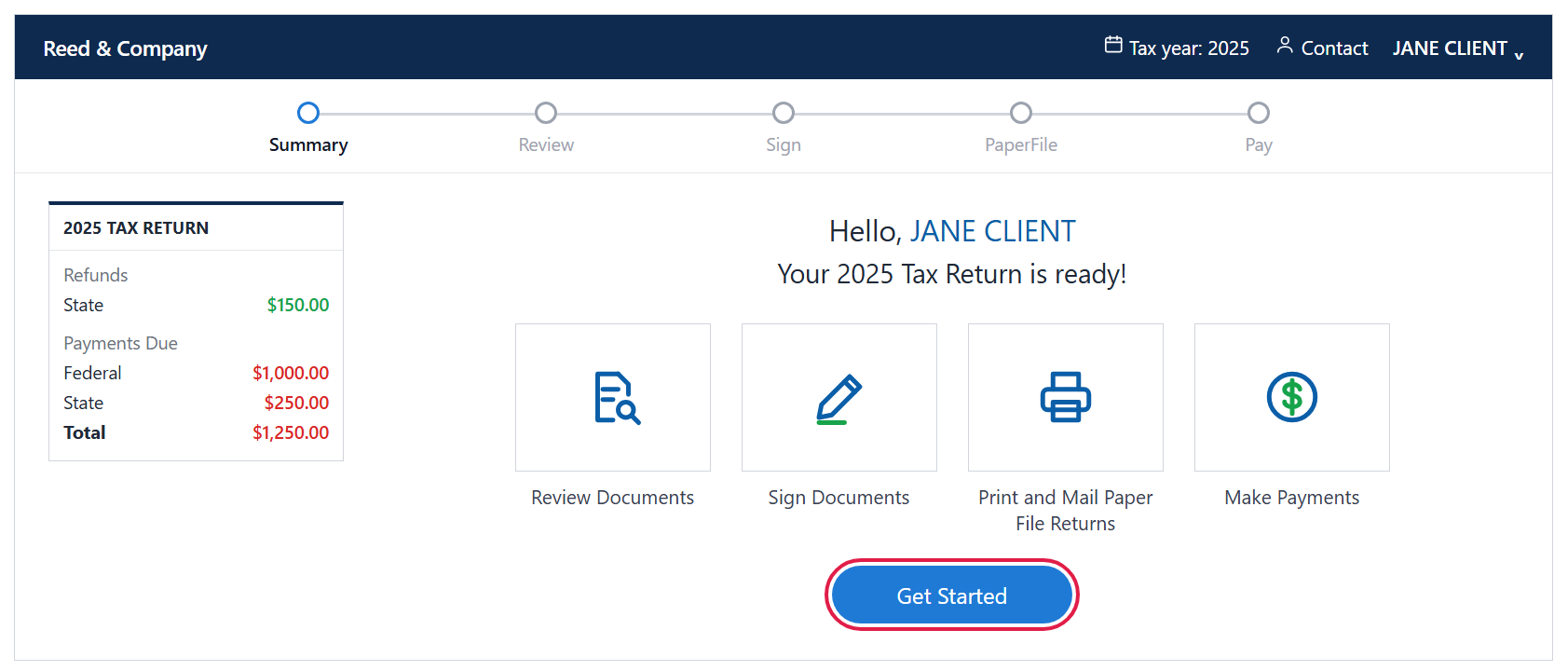Select the $150.00 state refund amount
The image size is (1568, 671).
coord(298,305)
